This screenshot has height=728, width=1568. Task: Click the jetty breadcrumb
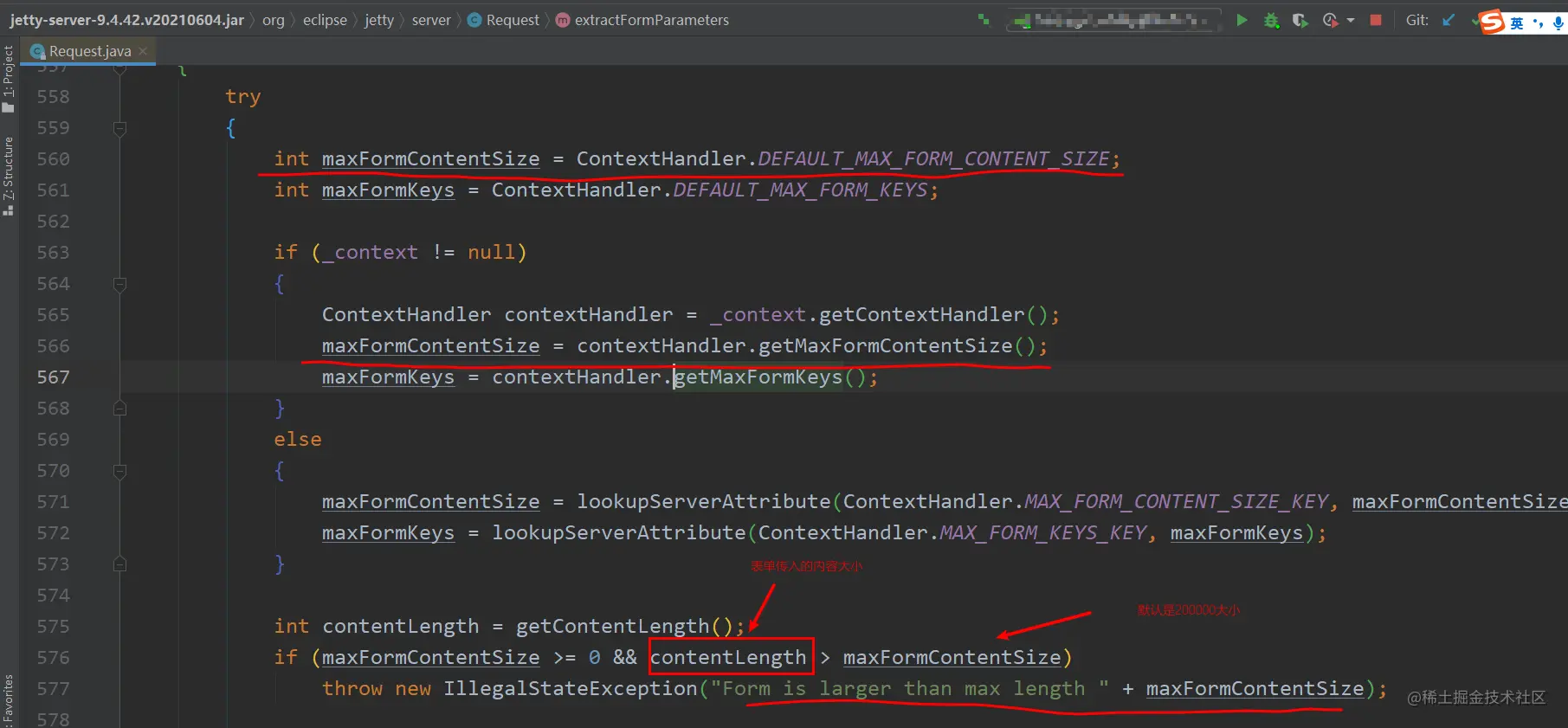pyautogui.click(x=379, y=20)
